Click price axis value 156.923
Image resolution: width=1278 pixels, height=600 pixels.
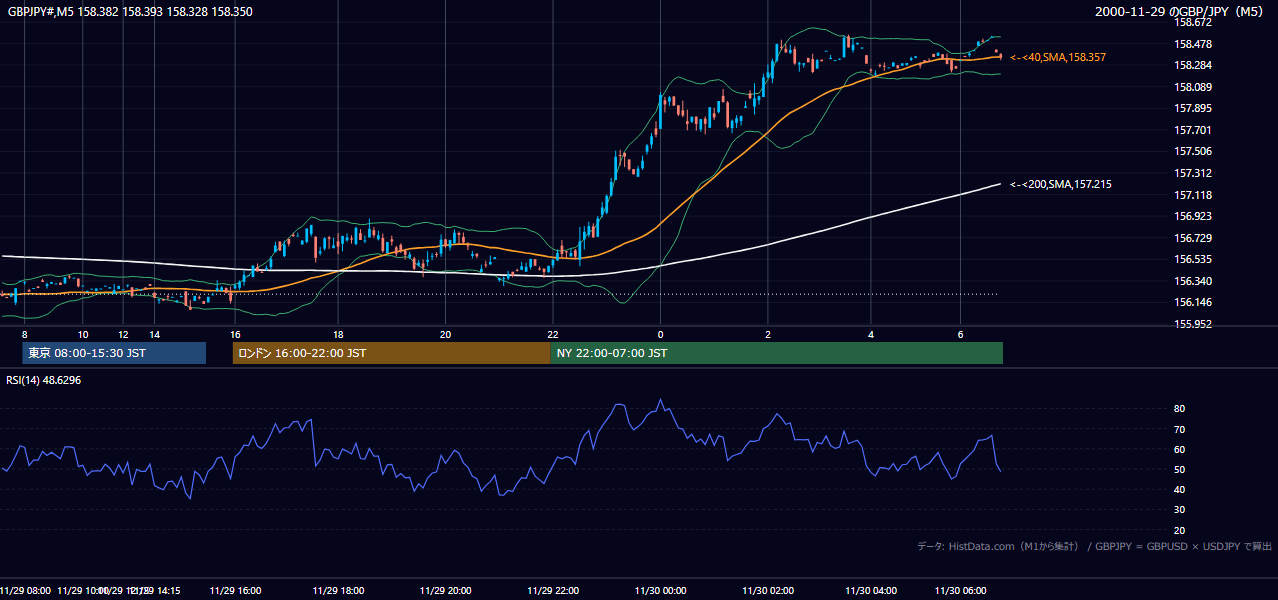[1194, 216]
